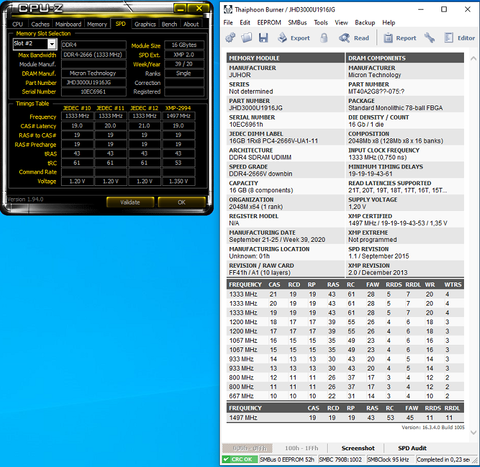Click the wrench settings icon
480x467 pixels.
pyautogui.click(x=429, y=38)
